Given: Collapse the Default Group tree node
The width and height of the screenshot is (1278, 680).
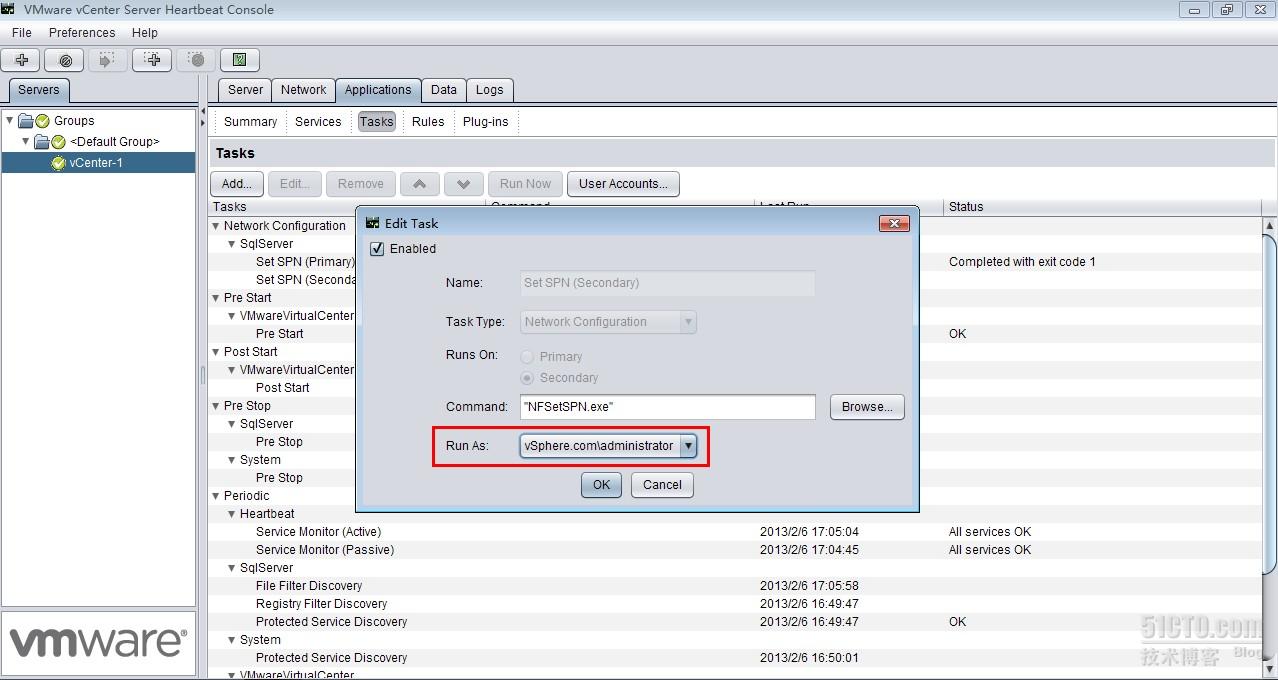Looking at the screenshot, I should point(26,142).
